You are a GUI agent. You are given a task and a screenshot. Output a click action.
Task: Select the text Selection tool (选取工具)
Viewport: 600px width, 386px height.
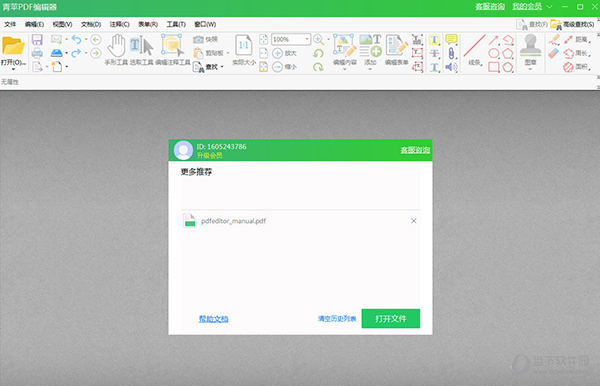pyautogui.click(x=142, y=50)
